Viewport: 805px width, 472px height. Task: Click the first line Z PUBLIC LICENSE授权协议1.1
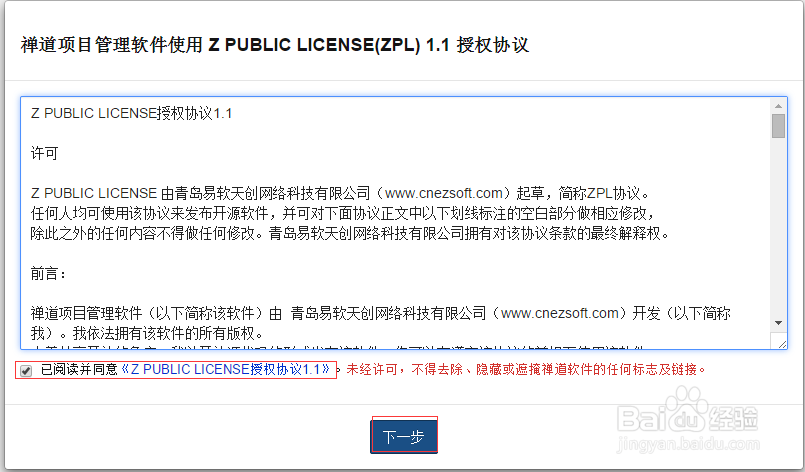131,113
